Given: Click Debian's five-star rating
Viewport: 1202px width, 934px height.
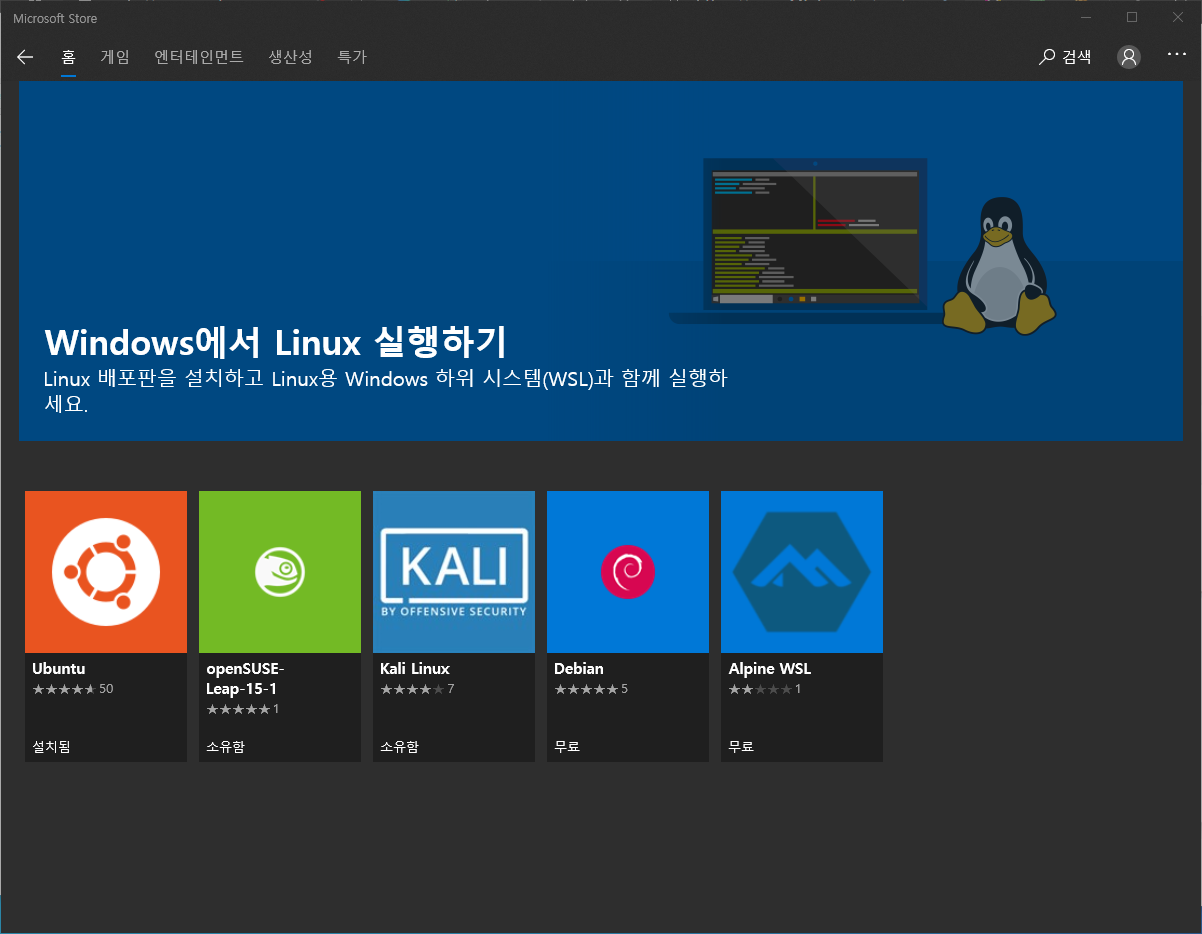Looking at the screenshot, I should (586, 689).
